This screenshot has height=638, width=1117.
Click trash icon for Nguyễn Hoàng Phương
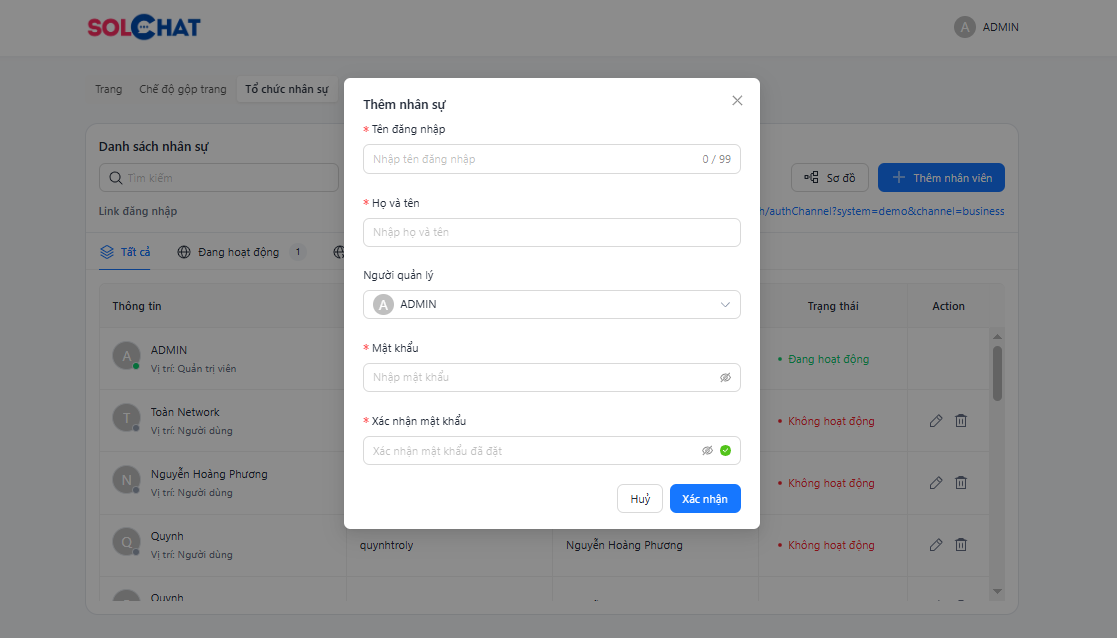pos(960,483)
